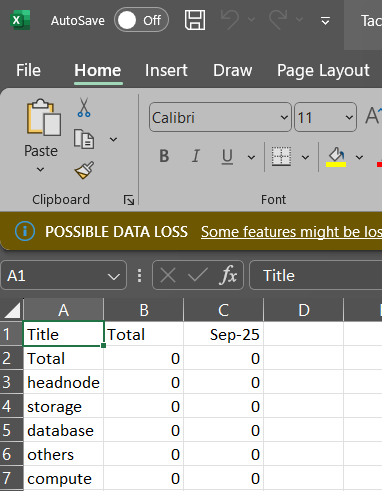
Task: Open the Borders options dropdown
Action: tap(305, 157)
